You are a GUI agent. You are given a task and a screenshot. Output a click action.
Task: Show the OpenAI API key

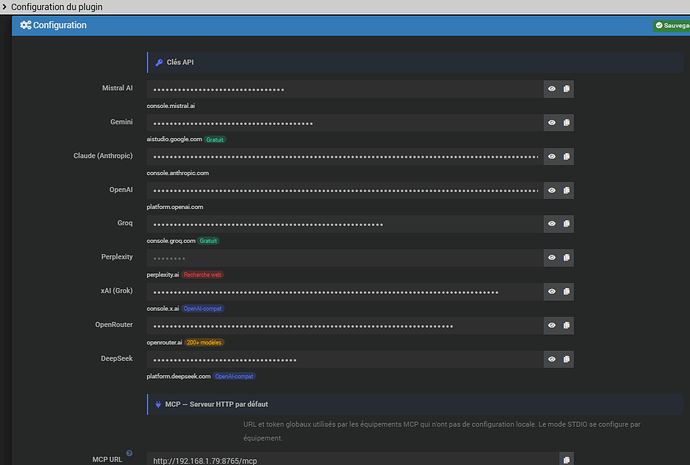[x=551, y=190]
